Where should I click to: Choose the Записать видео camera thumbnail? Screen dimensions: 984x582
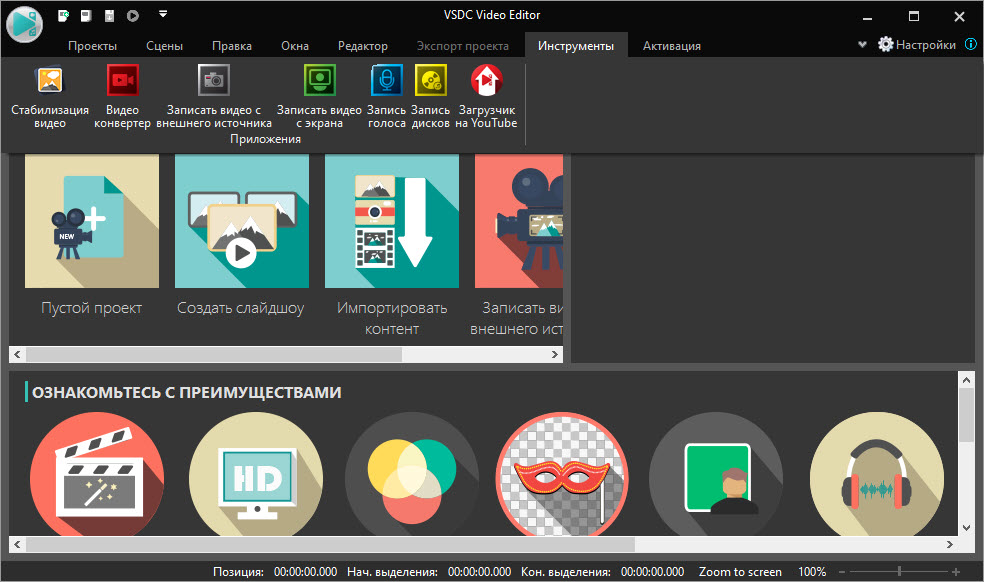pos(519,222)
